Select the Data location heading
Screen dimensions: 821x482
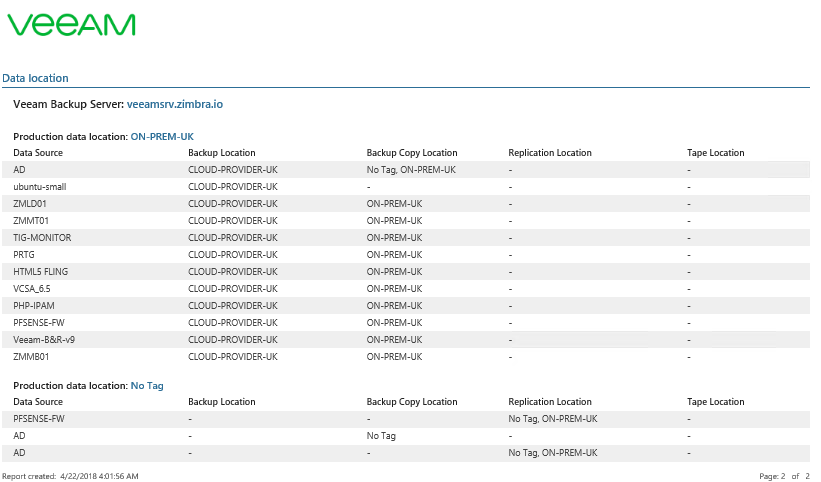click(35, 78)
